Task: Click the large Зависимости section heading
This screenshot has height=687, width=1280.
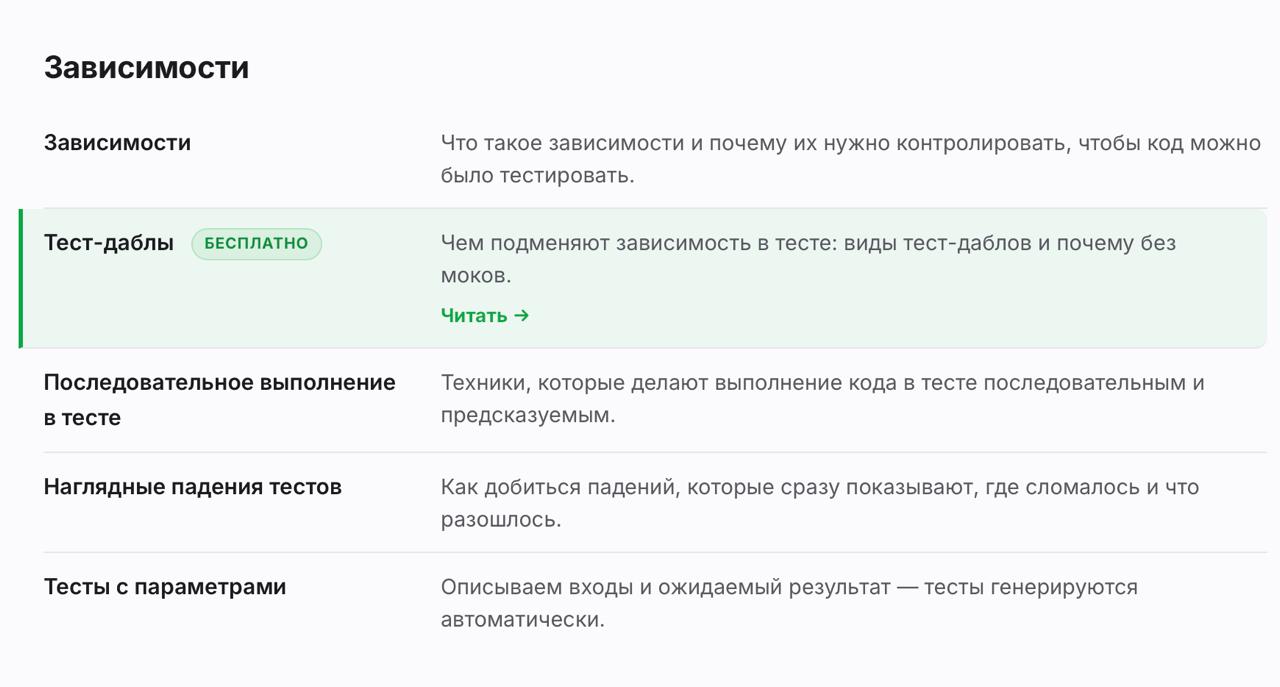Action: click(147, 67)
